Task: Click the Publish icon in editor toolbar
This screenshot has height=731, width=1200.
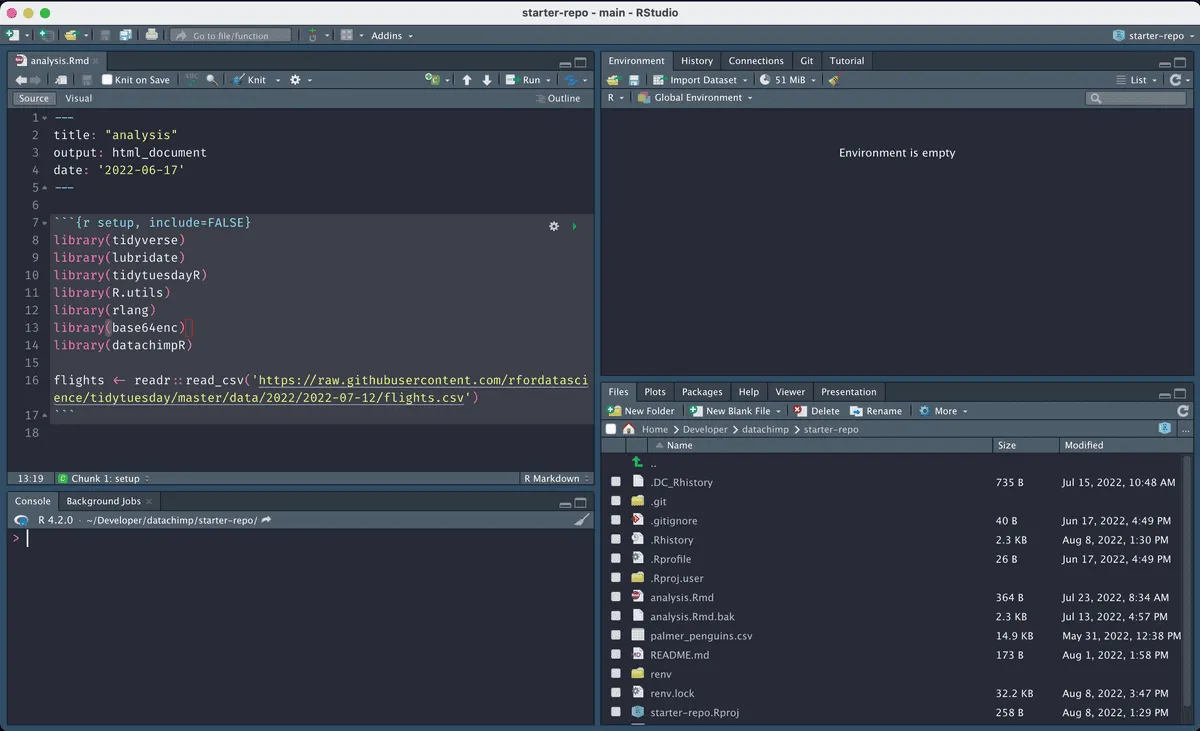Action: click(x=571, y=80)
